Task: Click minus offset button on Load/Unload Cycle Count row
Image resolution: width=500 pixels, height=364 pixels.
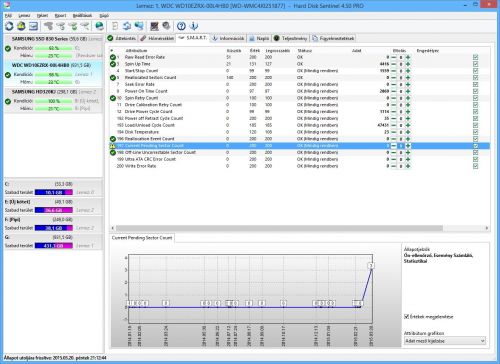Action: click(394, 125)
